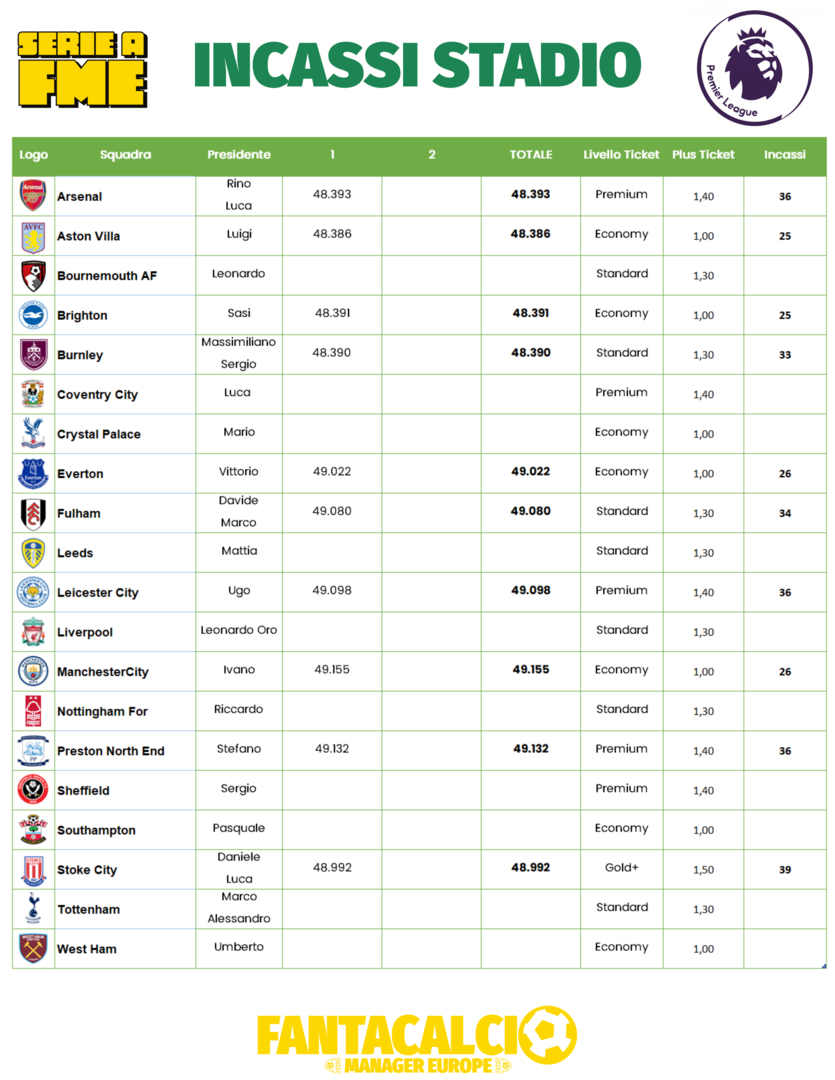Click the Arsenal club crest
This screenshot has width=835, height=1080.
point(34,195)
